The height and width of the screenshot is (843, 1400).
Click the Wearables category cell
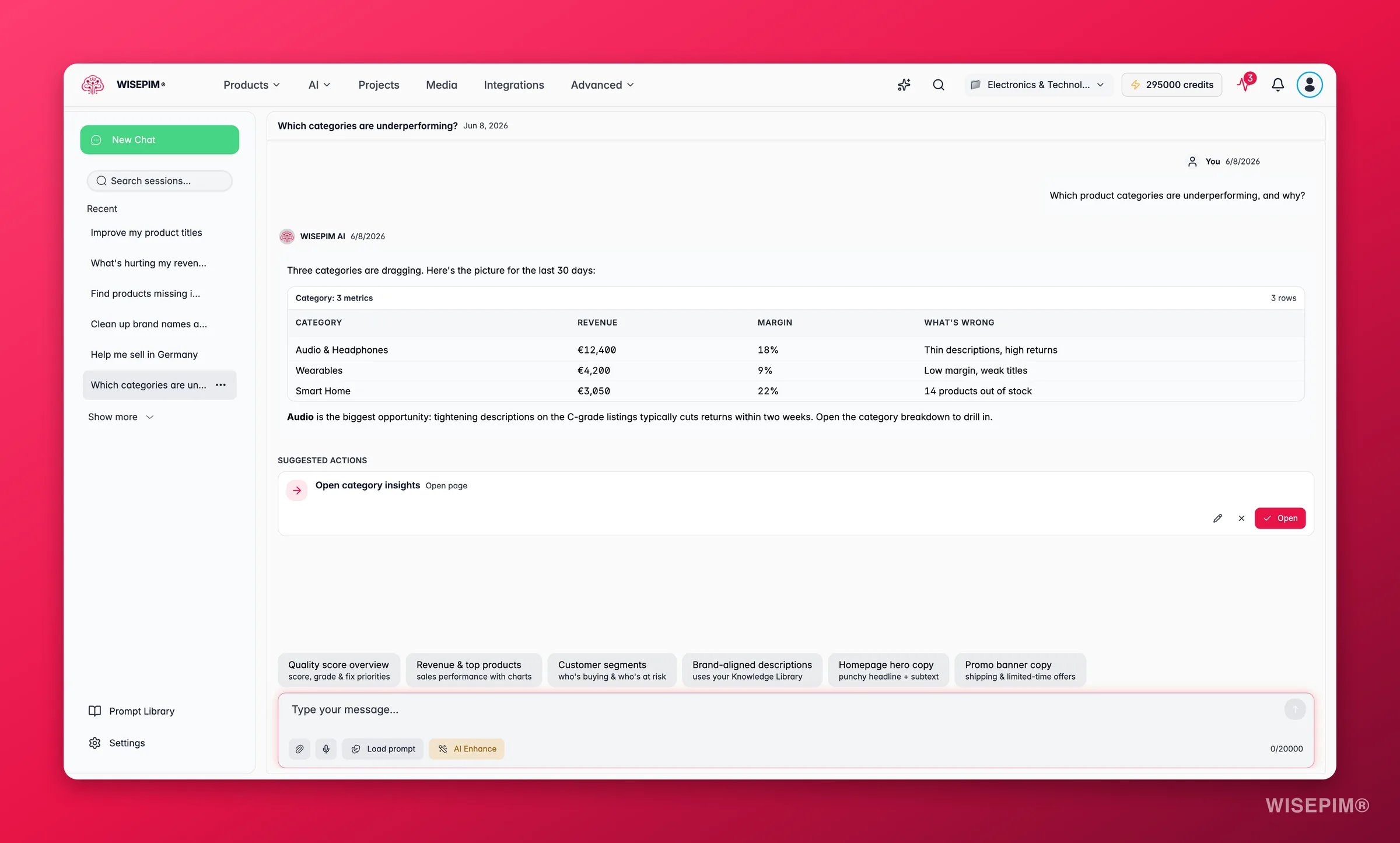pos(319,370)
